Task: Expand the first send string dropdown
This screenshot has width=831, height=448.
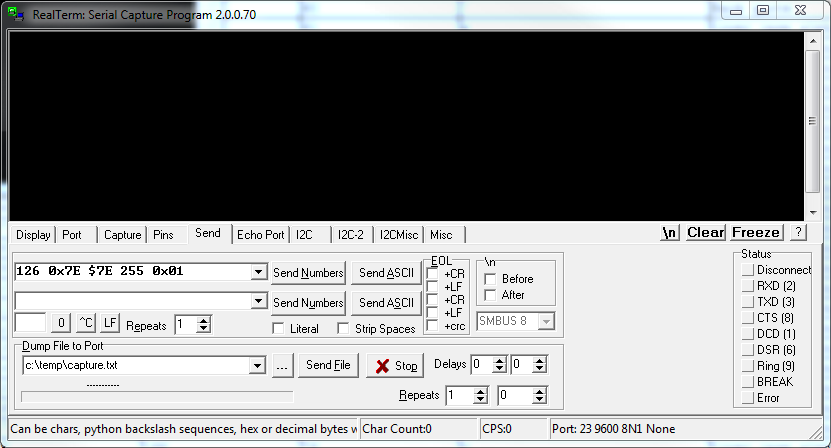Action: point(258,272)
